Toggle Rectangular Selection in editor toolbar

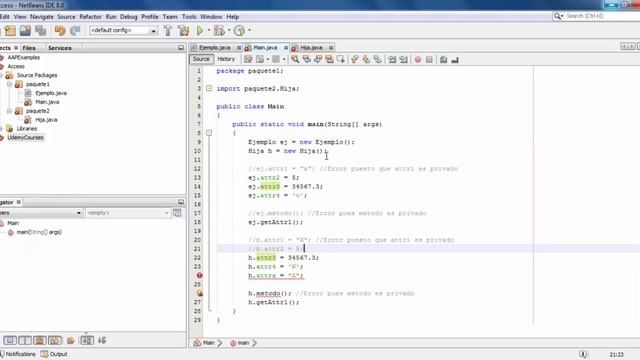[x=340, y=60]
